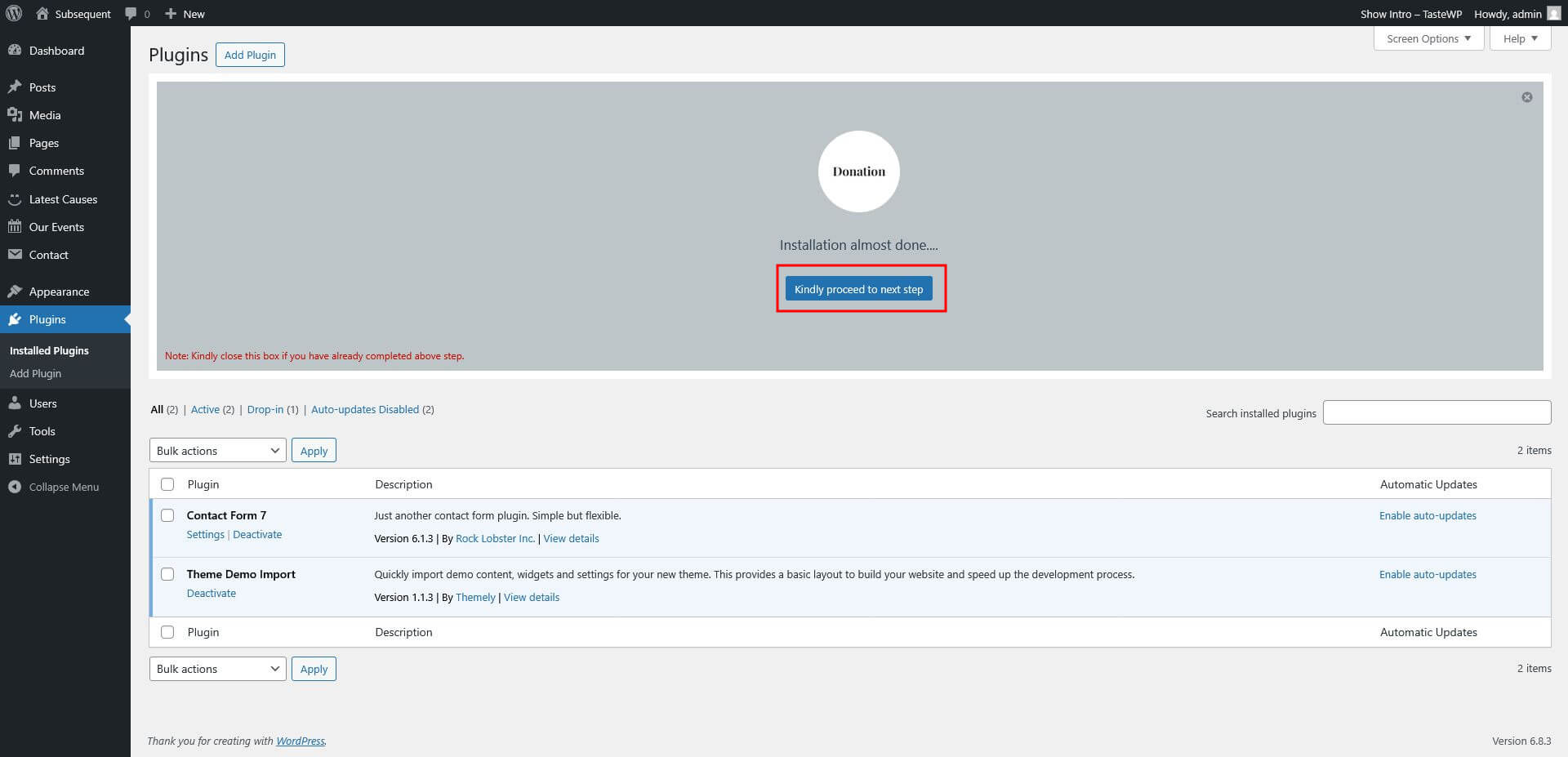The width and height of the screenshot is (1568, 757).
Task: Toggle the select-all checkbox in table header
Action: pos(167,484)
